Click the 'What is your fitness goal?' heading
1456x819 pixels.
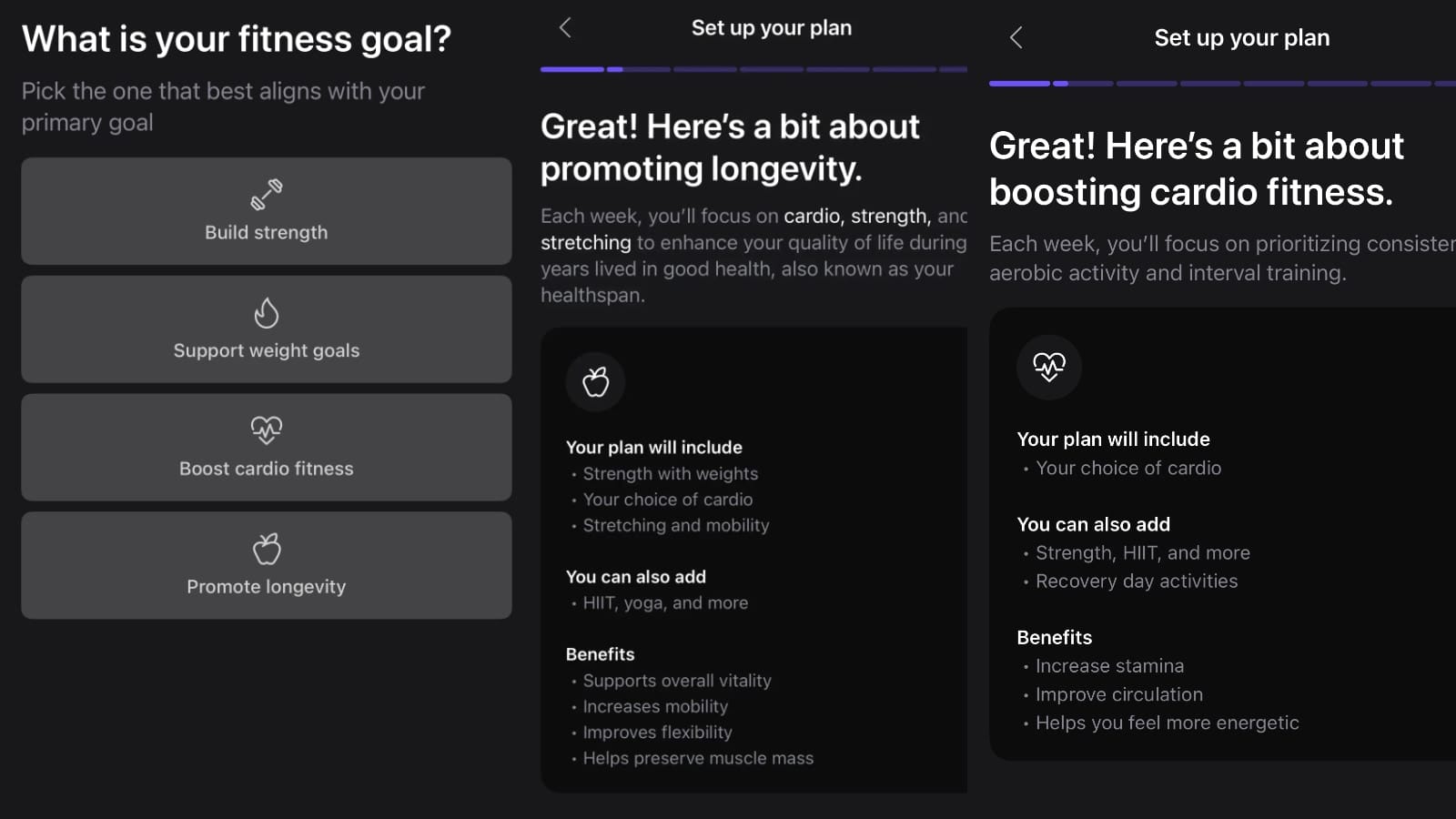[237, 39]
